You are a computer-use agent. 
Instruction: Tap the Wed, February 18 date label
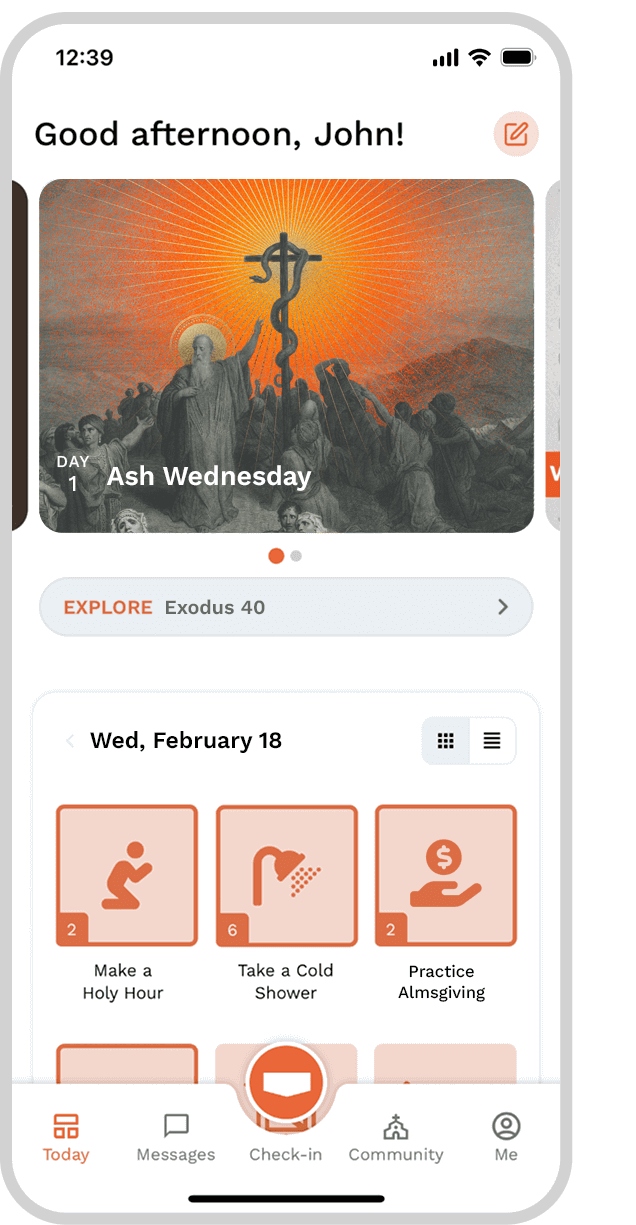coord(186,741)
